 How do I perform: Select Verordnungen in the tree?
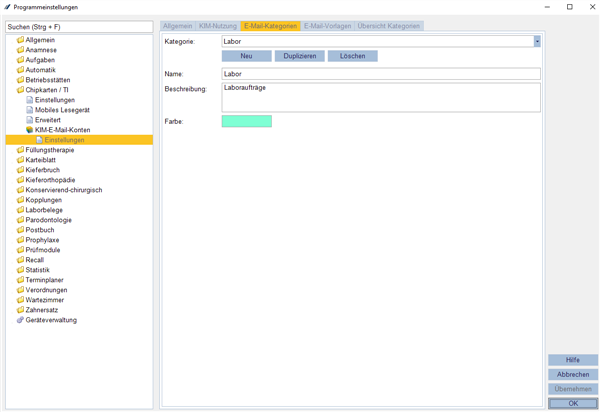[46, 290]
